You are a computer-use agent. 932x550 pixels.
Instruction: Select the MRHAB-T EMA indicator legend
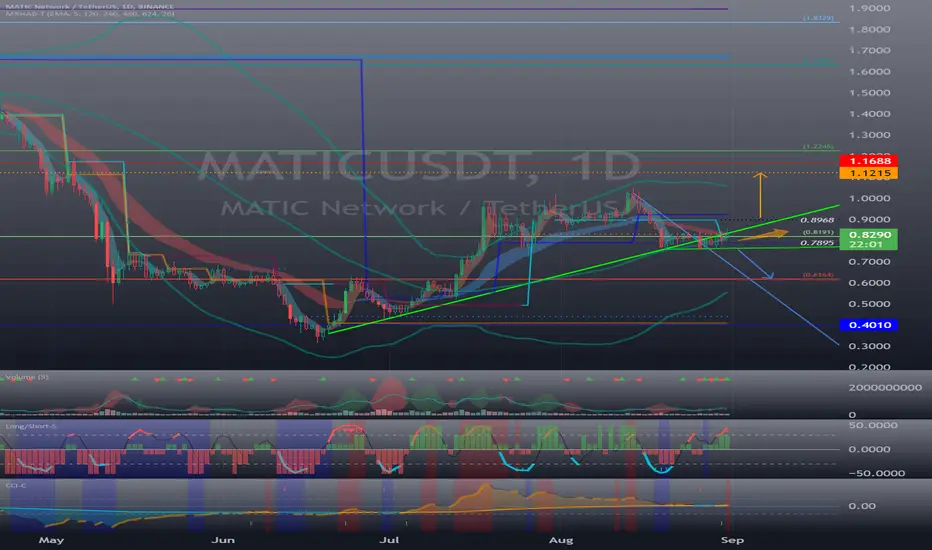90,13
